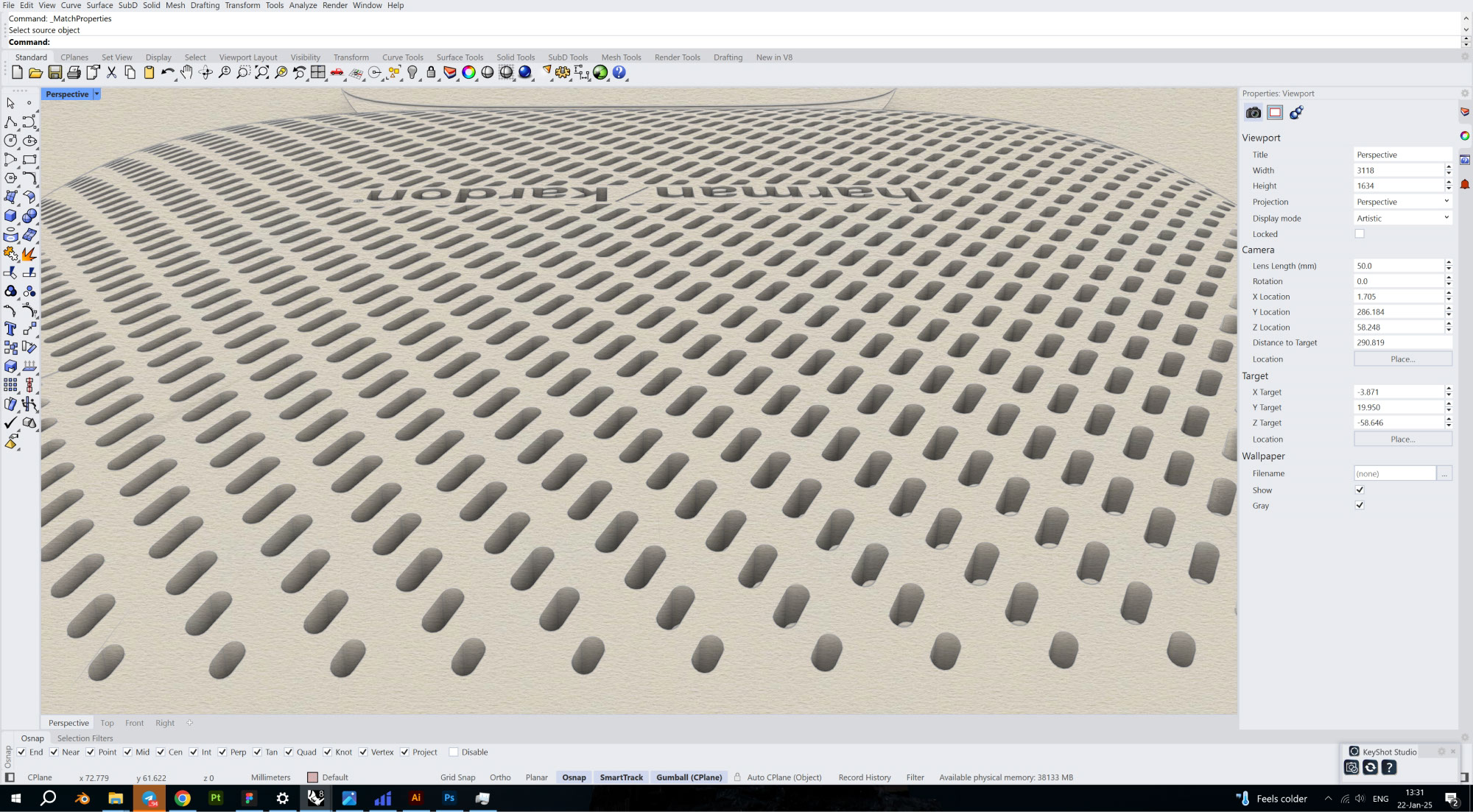Switch to the Mesh Tools toolbar tab
This screenshot has height=812, width=1473.
coord(621,57)
